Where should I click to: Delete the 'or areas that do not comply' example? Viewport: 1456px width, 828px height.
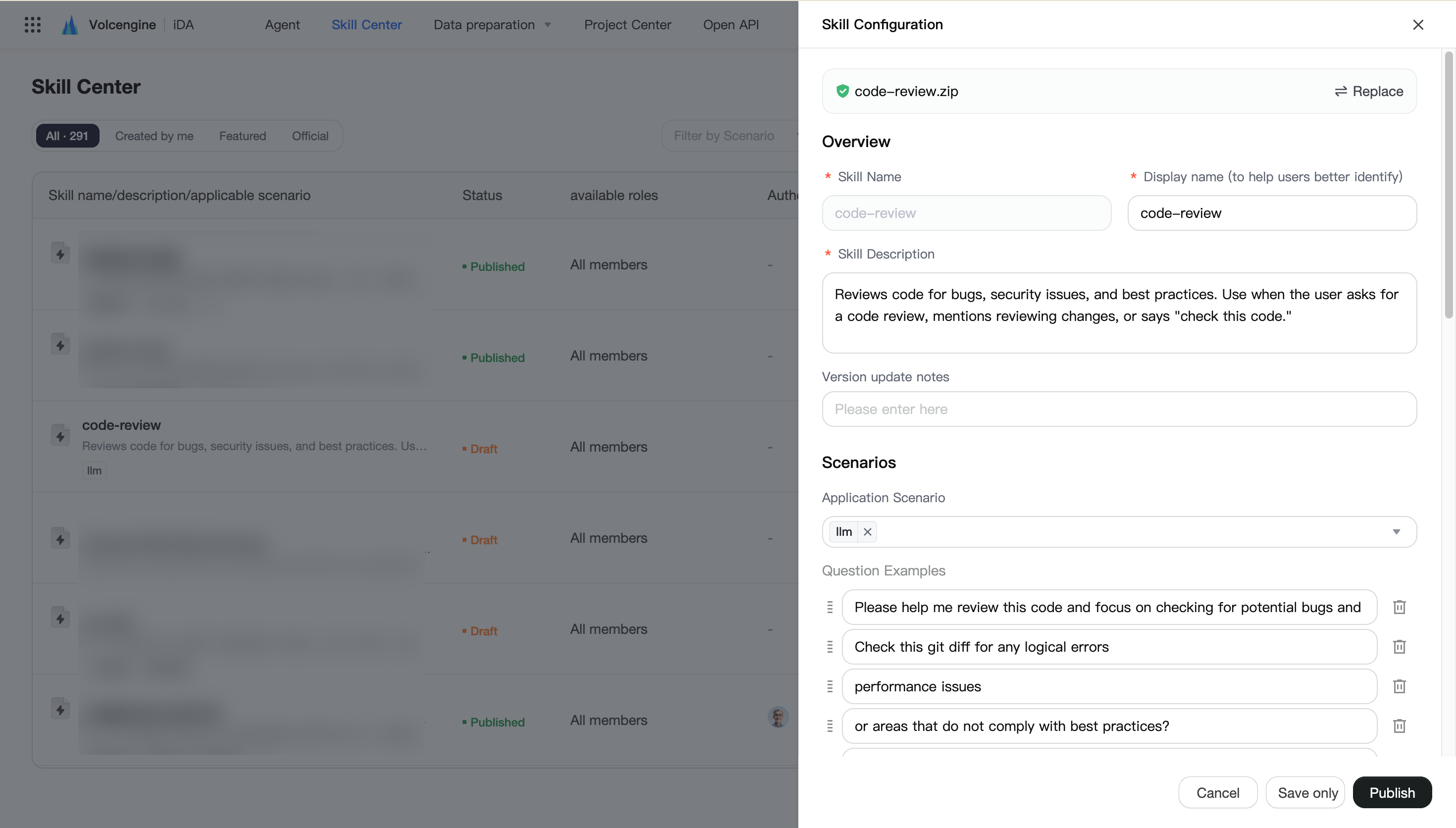[1399, 726]
